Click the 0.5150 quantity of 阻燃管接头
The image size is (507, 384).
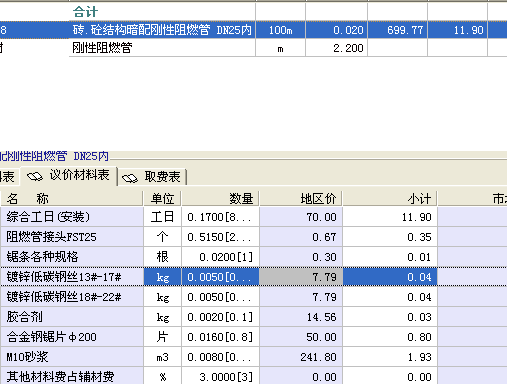220,237
